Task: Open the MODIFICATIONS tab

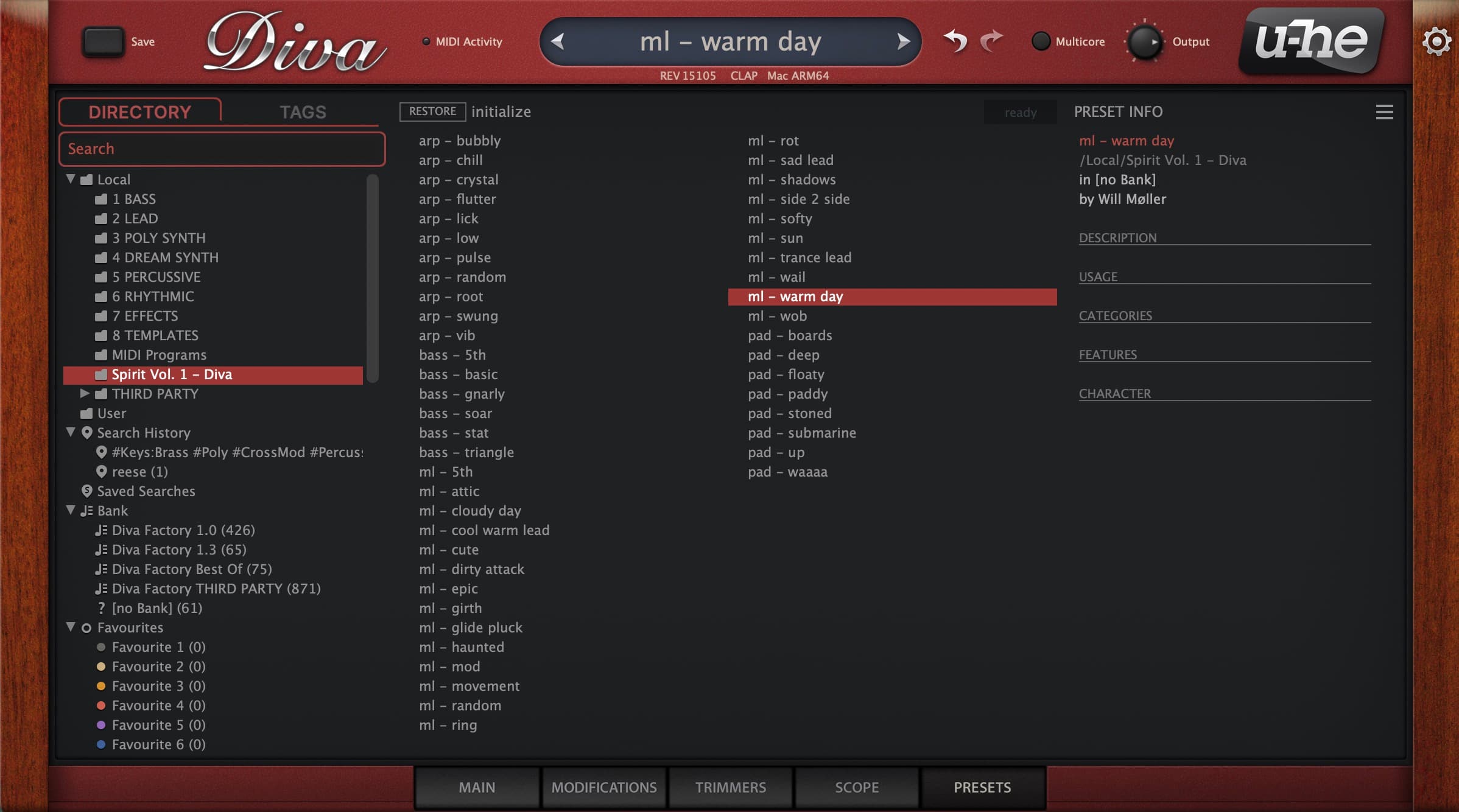Action: [x=603, y=787]
